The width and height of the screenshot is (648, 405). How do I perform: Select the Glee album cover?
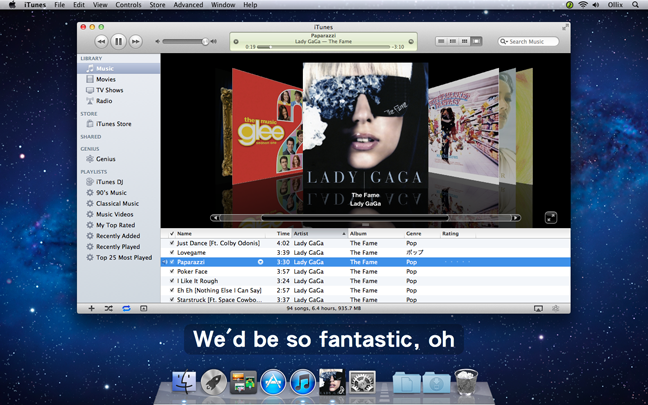click(x=267, y=126)
